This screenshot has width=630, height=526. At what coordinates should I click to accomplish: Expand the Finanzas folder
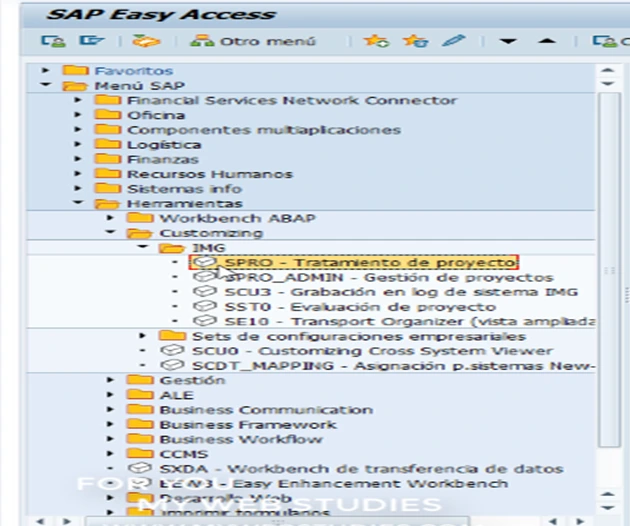coord(78,159)
